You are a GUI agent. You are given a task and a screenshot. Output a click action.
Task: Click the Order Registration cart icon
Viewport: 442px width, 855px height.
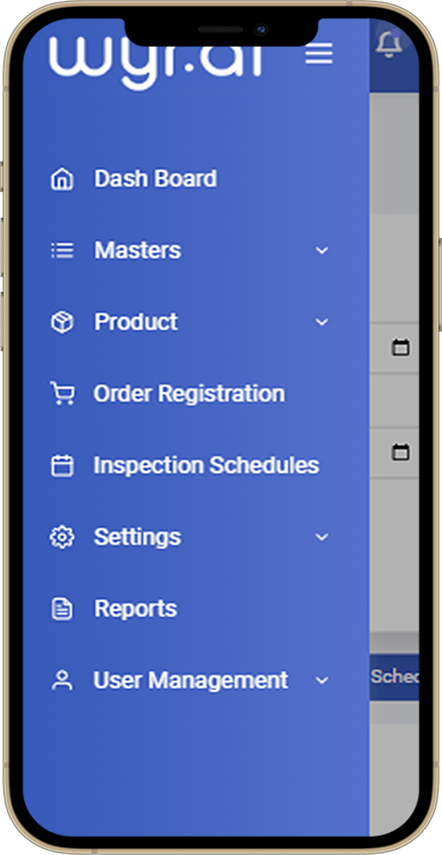pyautogui.click(x=62, y=393)
